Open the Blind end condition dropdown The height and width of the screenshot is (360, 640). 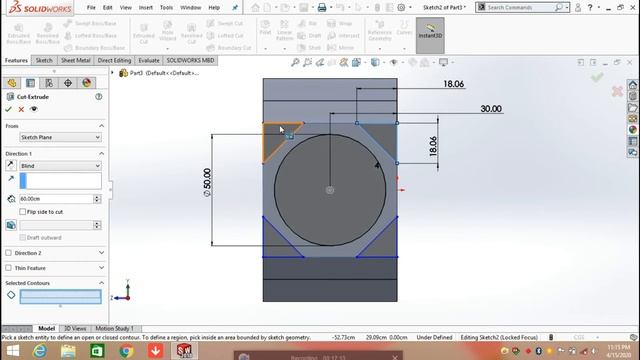60,166
